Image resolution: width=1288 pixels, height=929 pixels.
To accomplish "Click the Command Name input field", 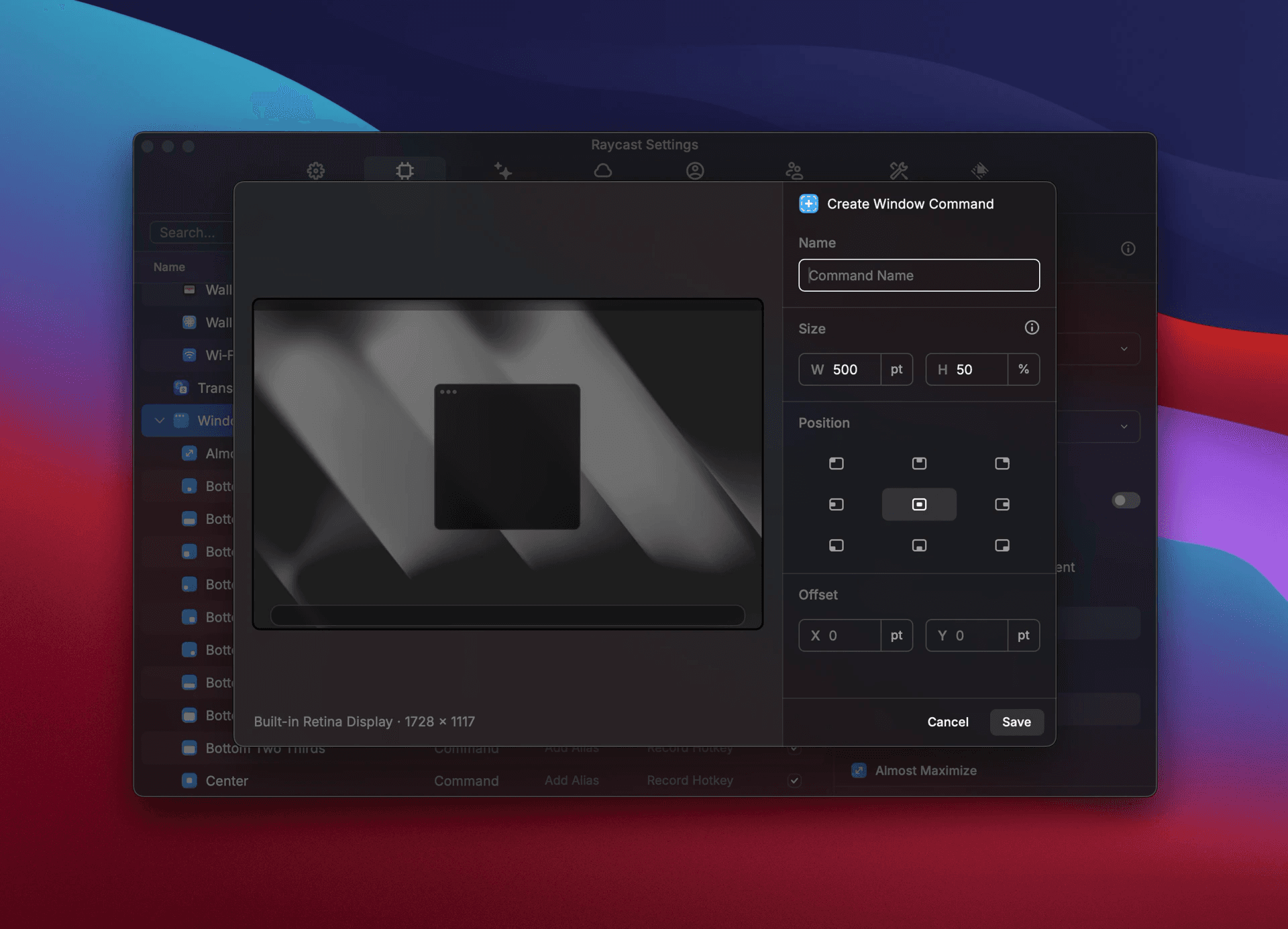I will (918, 275).
